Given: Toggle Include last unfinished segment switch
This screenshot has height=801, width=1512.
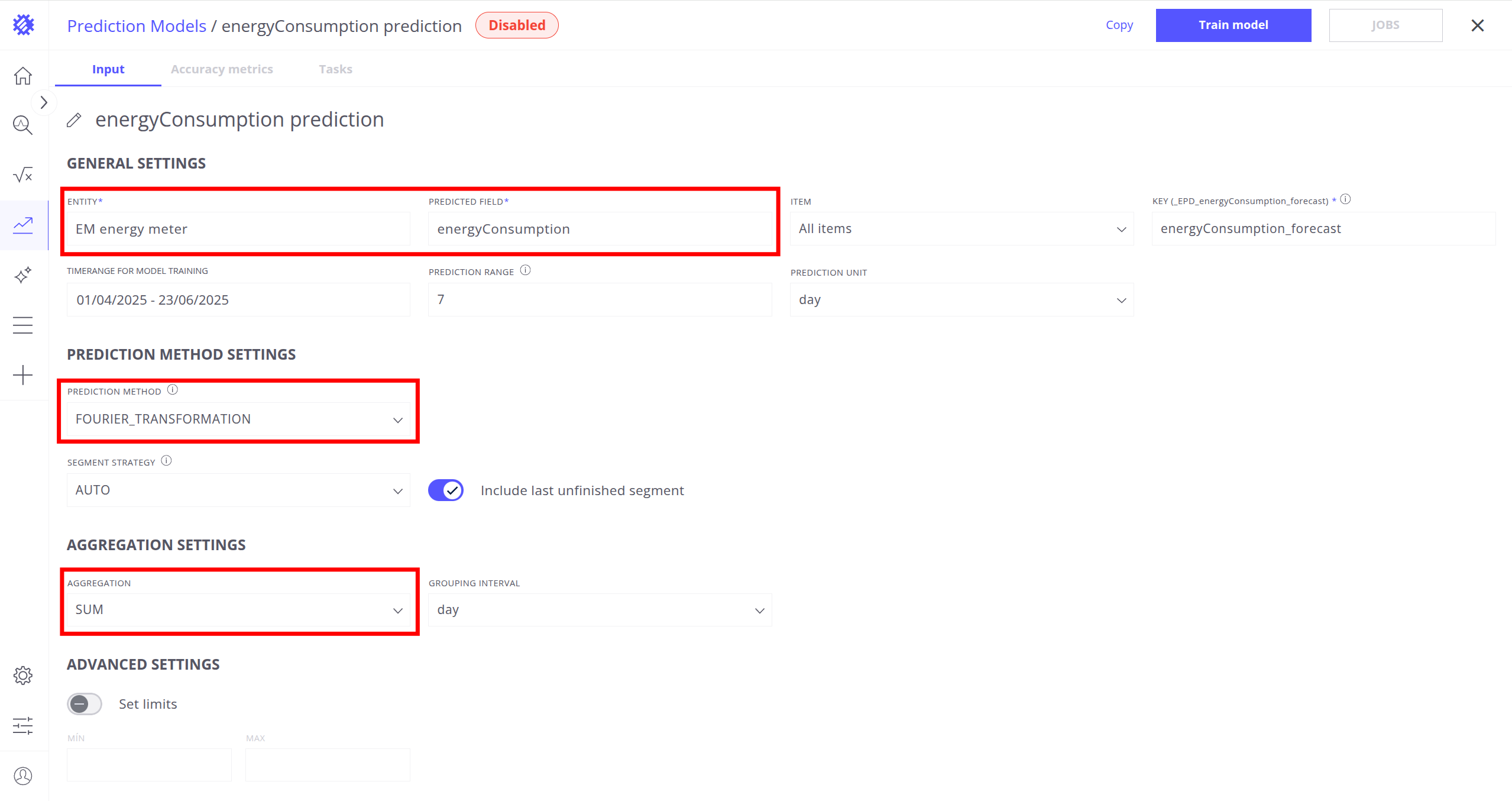Looking at the screenshot, I should coord(446,490).
